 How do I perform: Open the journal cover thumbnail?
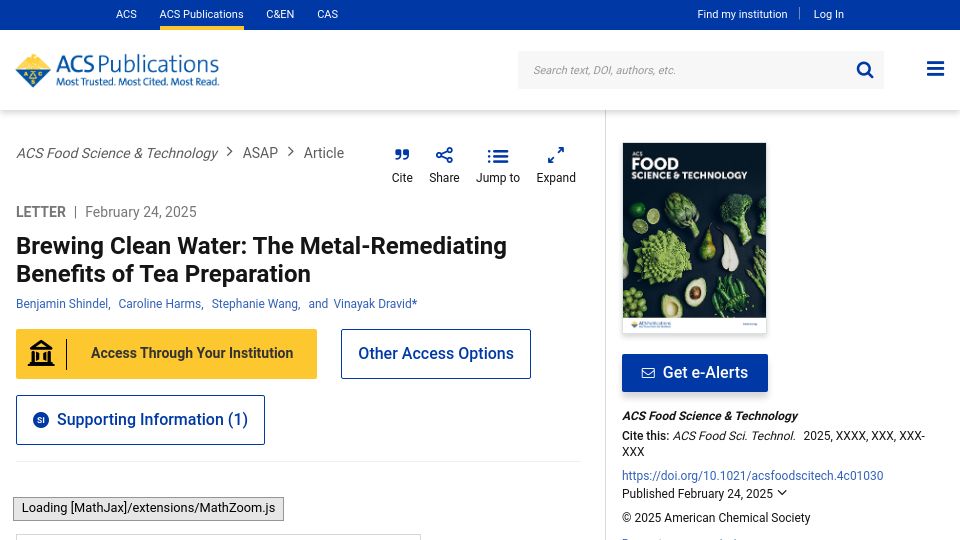(694, 238)
